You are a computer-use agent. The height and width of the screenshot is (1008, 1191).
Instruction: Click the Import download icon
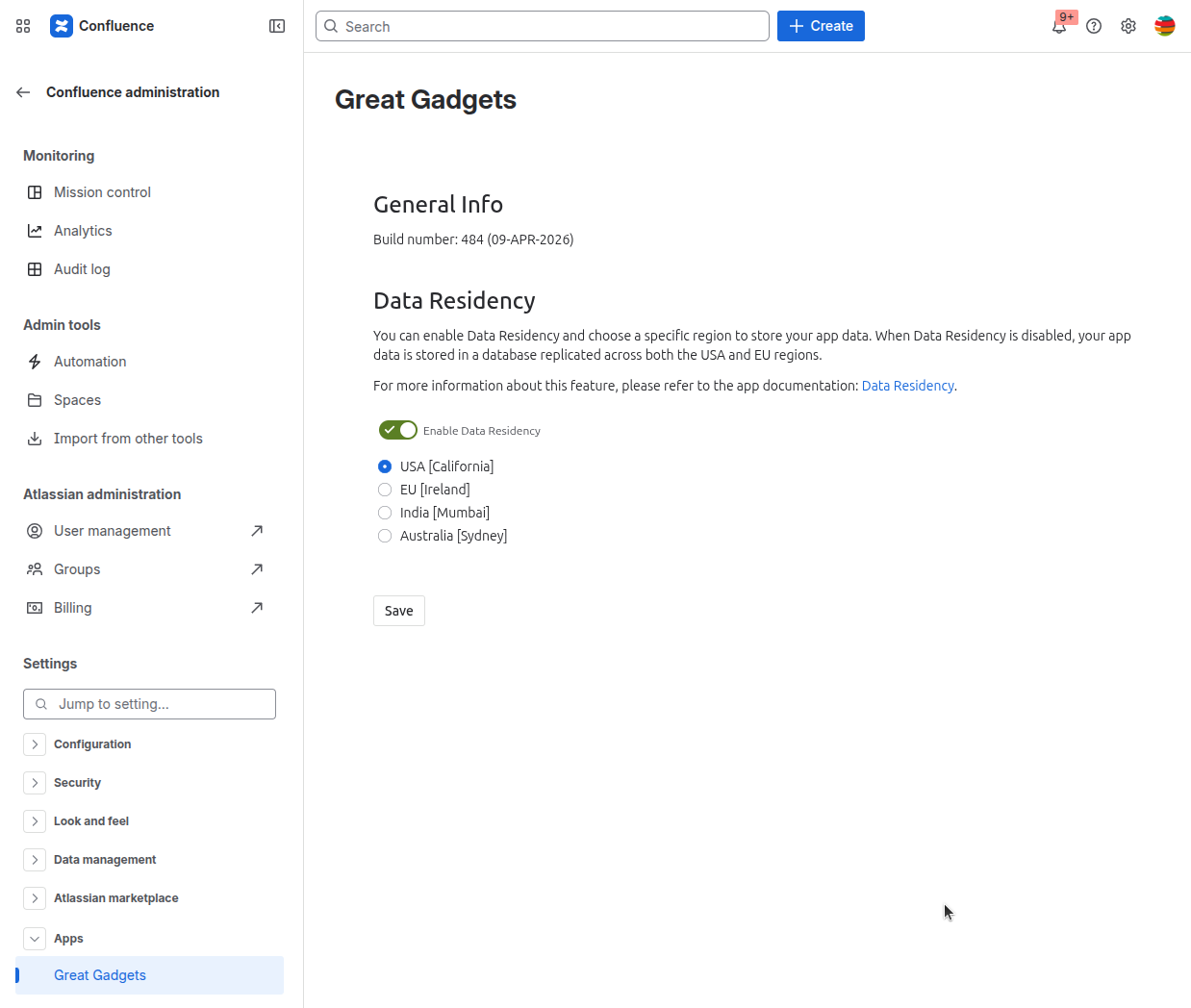pyautogui.click(x=35, y=439)
